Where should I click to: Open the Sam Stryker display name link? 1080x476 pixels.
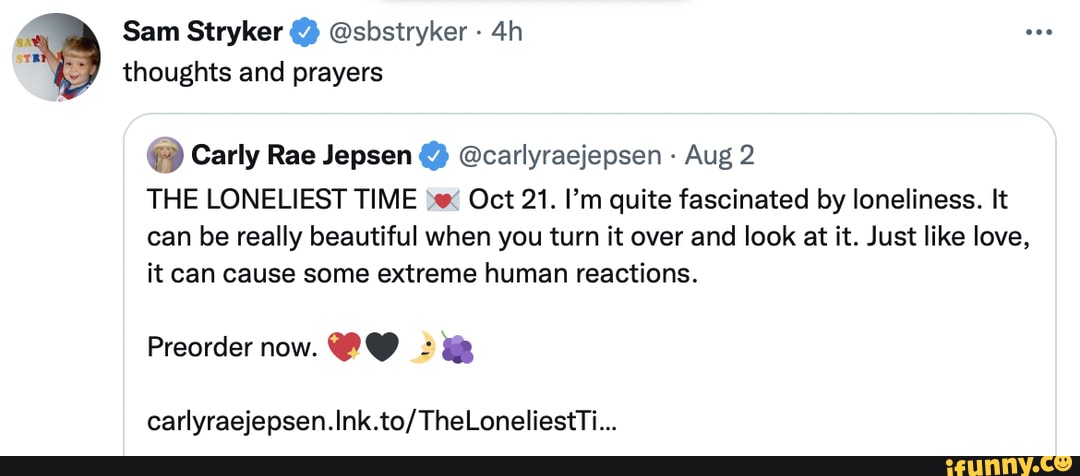[x=202, y=32]
